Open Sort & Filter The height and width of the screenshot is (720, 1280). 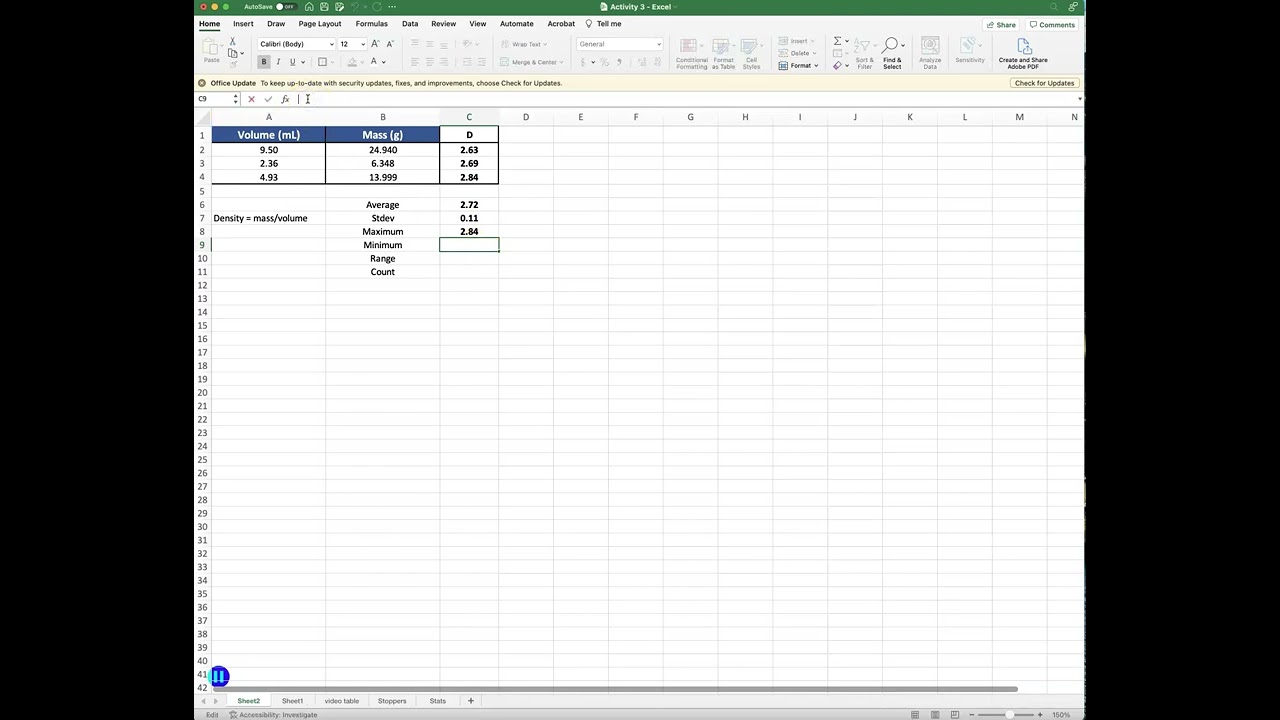(864, 53)
